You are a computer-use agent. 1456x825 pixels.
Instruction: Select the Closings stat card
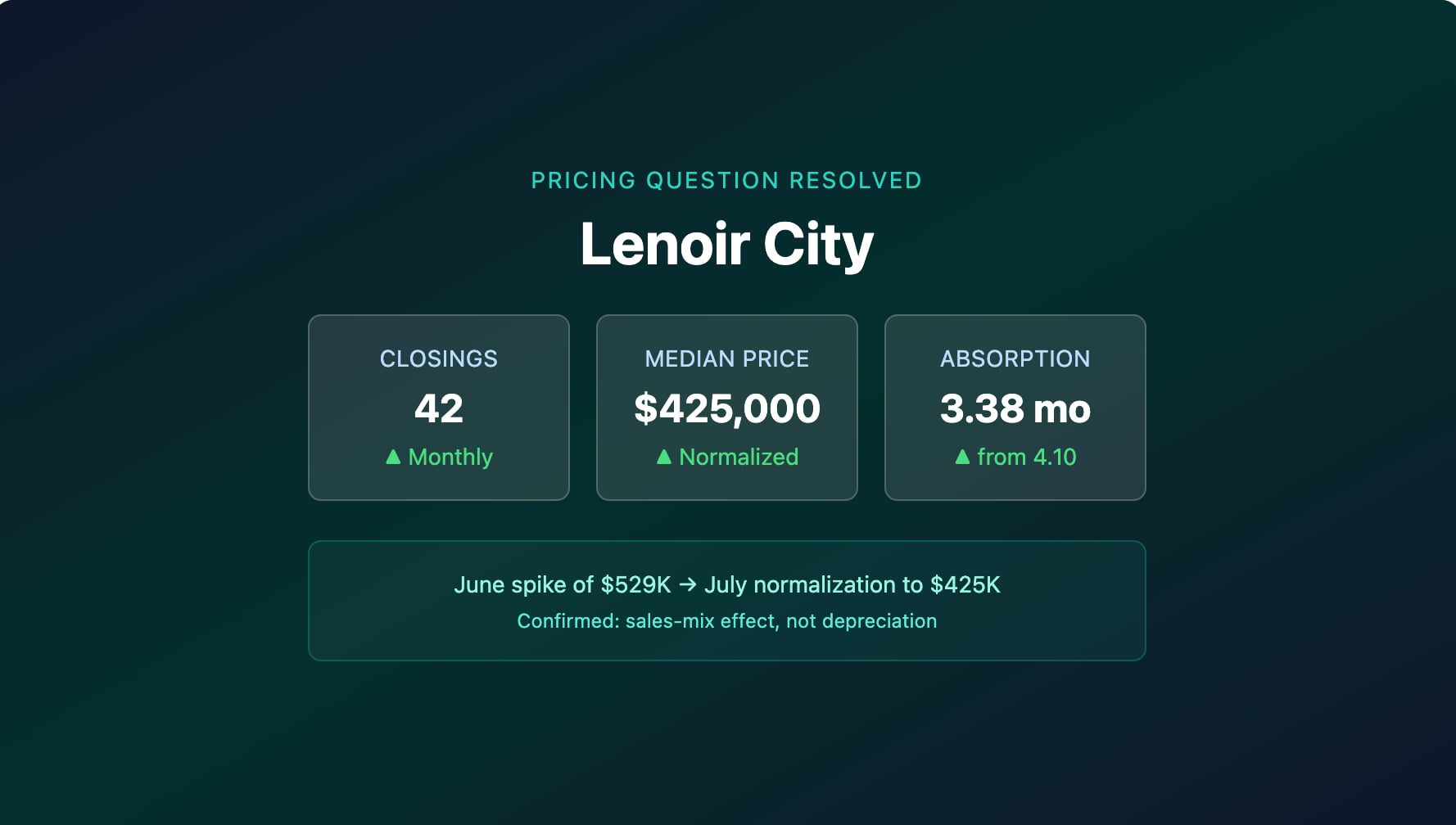[439, 408]
